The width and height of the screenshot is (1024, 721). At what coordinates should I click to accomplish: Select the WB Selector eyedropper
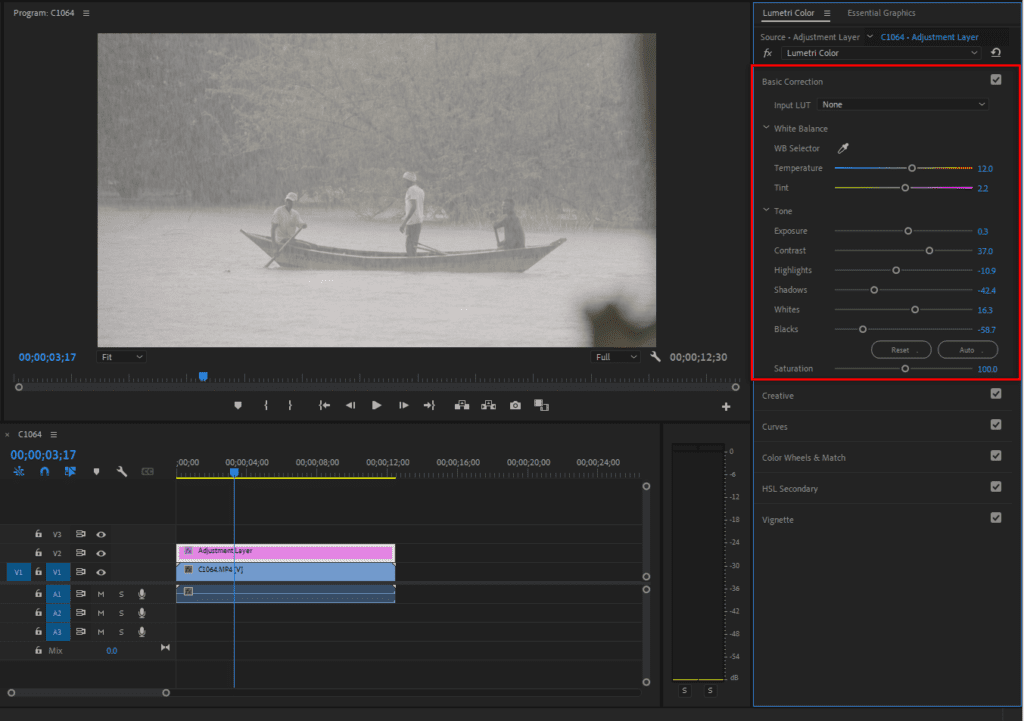(x=843, y=147)
